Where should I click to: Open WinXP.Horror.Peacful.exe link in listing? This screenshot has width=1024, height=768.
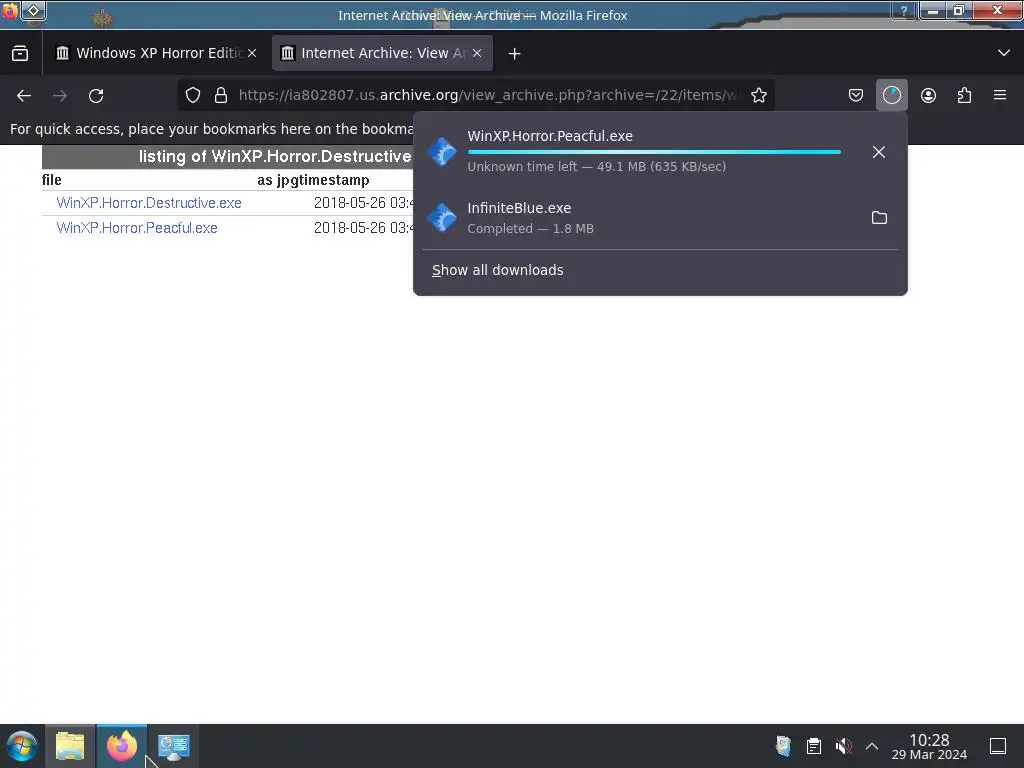click(x=137, y=228)
